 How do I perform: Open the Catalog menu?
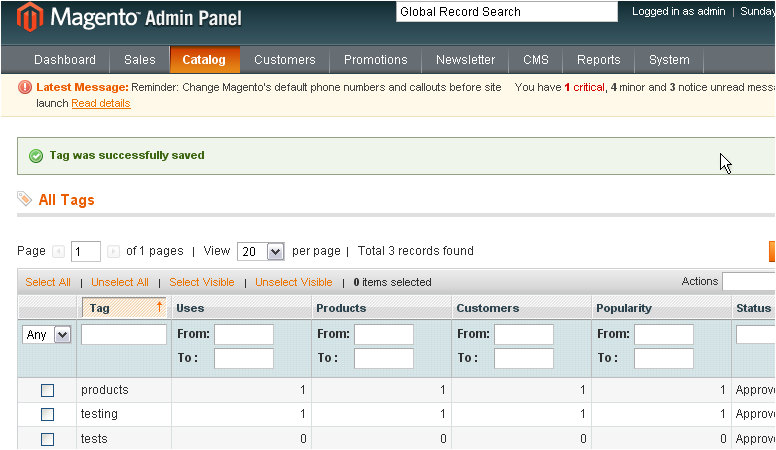[204, 60]
